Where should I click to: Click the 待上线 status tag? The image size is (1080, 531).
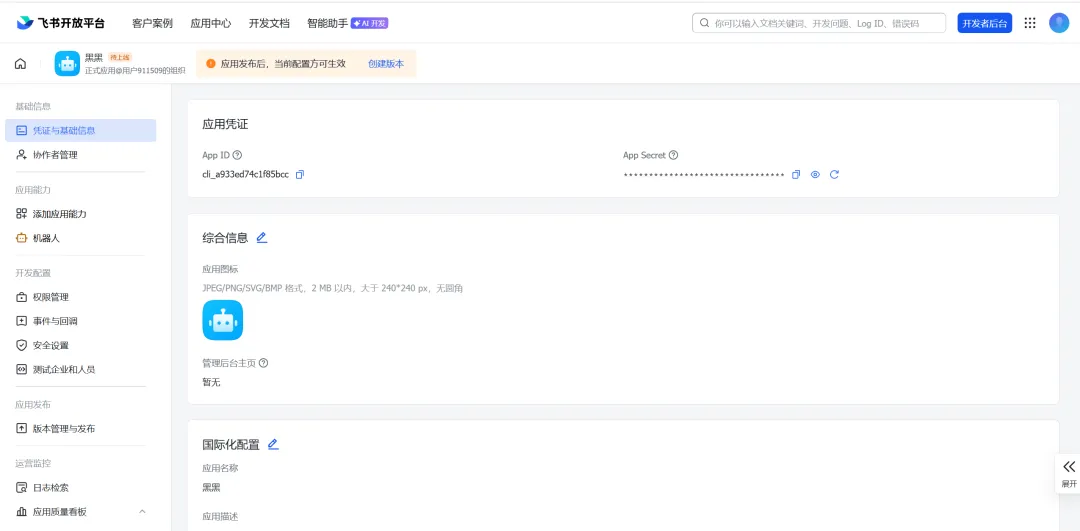click(x=120, y=57)
